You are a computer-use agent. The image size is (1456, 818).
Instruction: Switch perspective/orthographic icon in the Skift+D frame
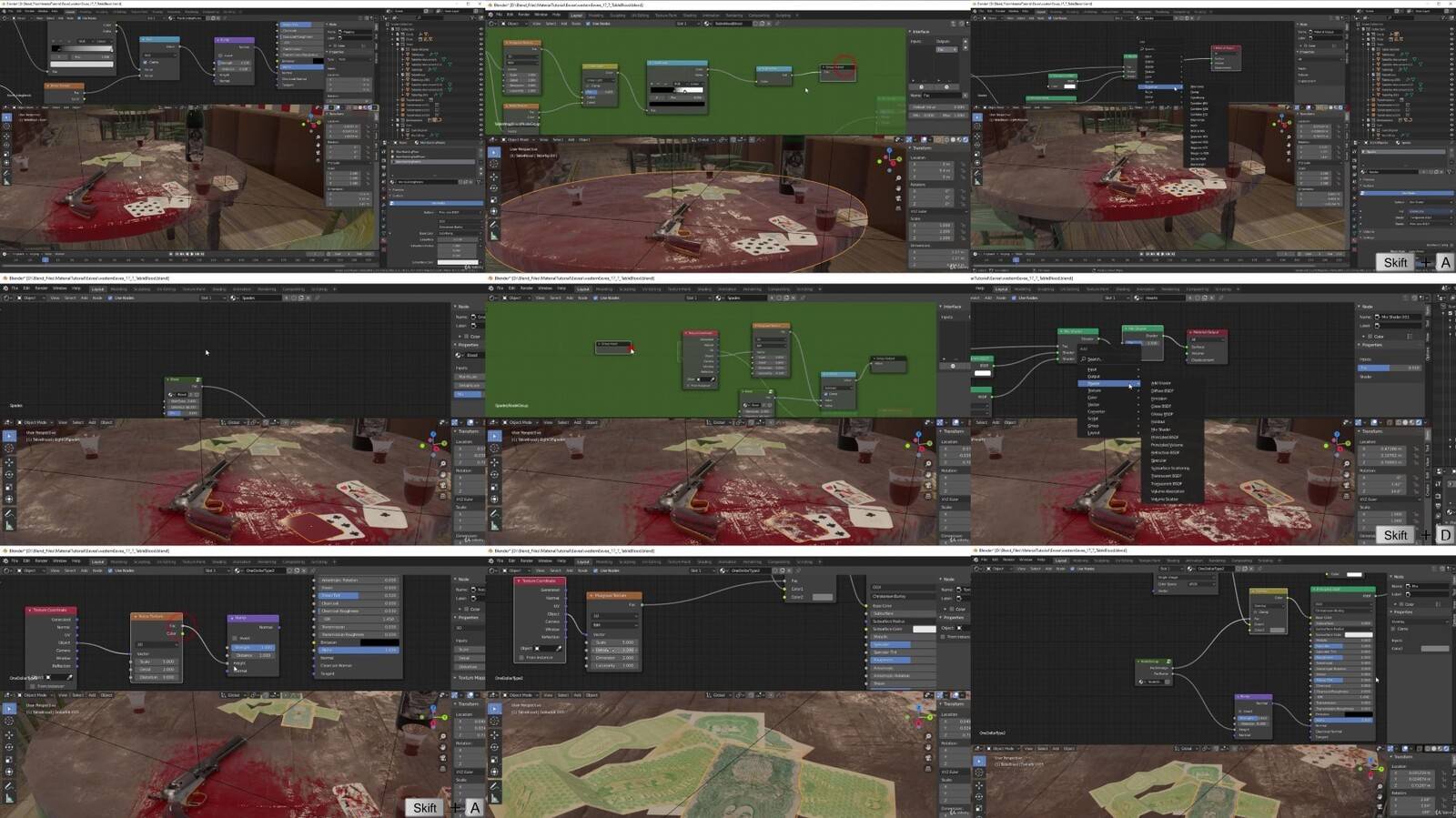(x=1346, y=497)
